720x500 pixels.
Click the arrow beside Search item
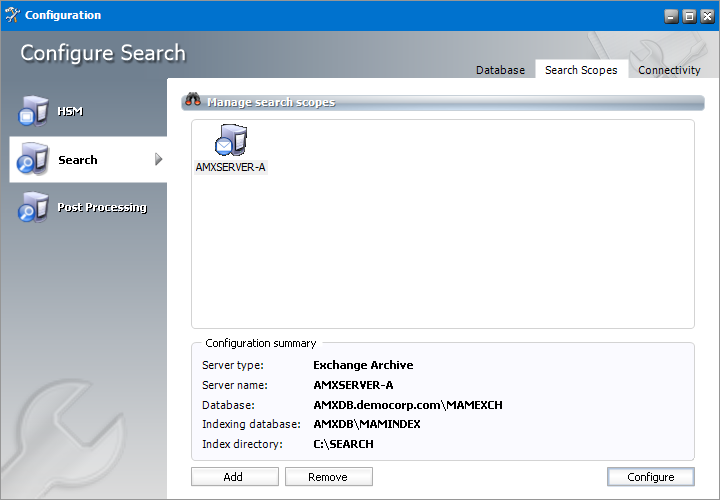tap(158, 159)
